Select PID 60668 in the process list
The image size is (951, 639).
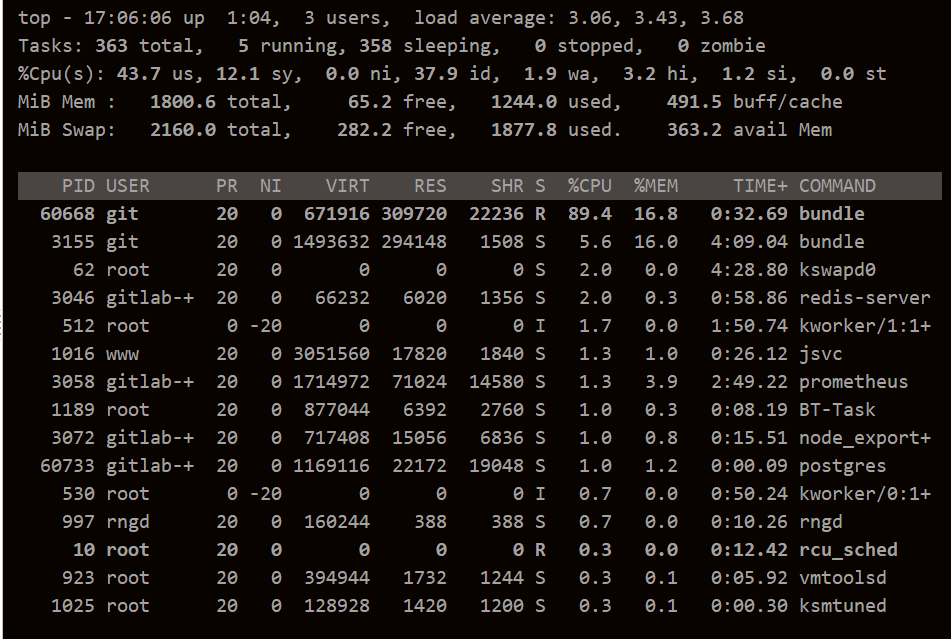pos(67,213)
